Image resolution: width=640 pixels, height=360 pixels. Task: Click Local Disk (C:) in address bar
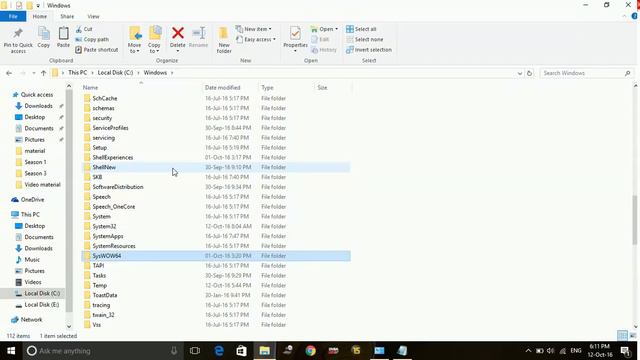115,72
